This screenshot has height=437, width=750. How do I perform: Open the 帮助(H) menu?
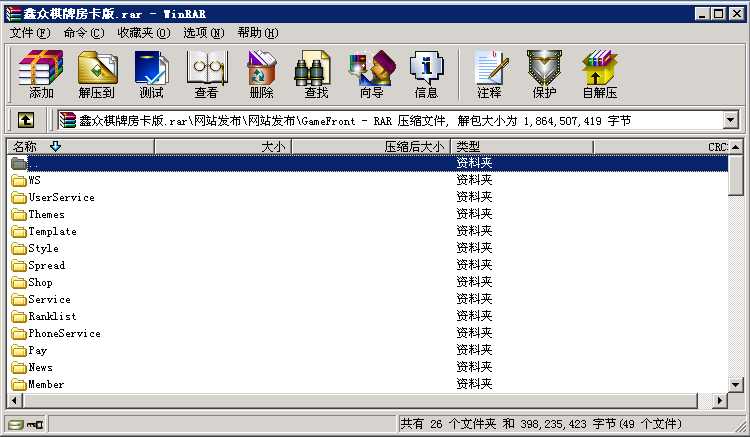tap(258, 33)
